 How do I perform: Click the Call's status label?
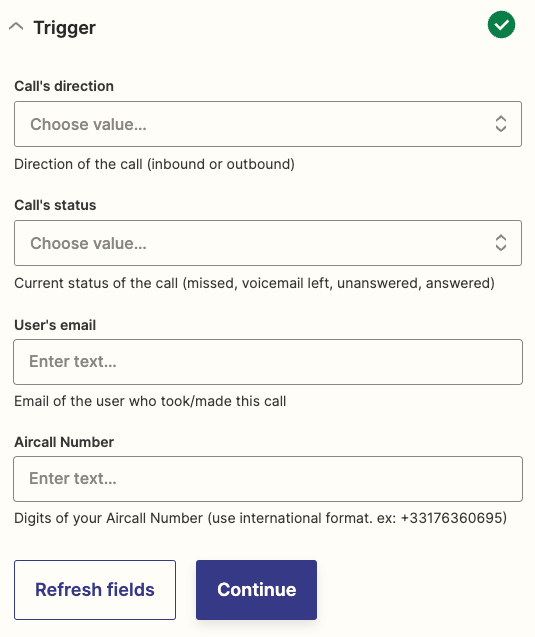[x=55, y=205]
